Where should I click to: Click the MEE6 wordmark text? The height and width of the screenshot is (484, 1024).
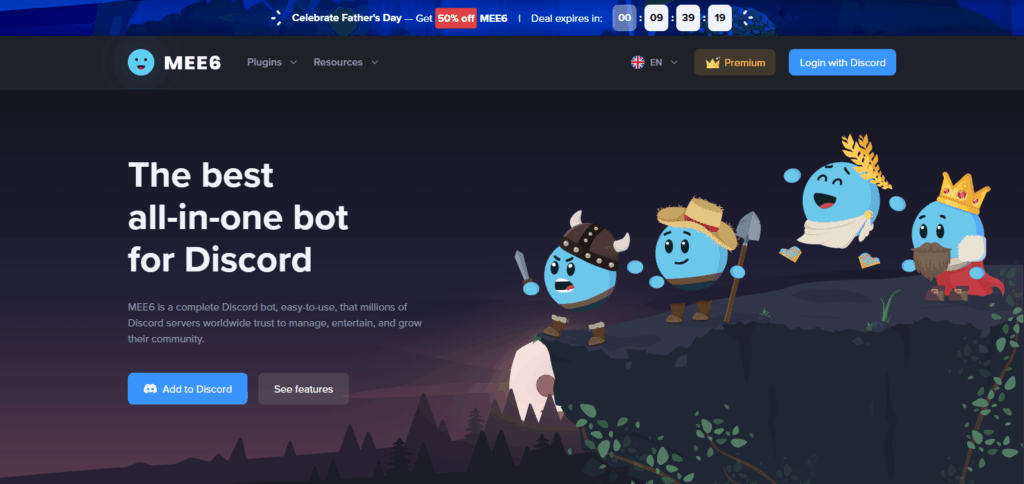point(193,63)
